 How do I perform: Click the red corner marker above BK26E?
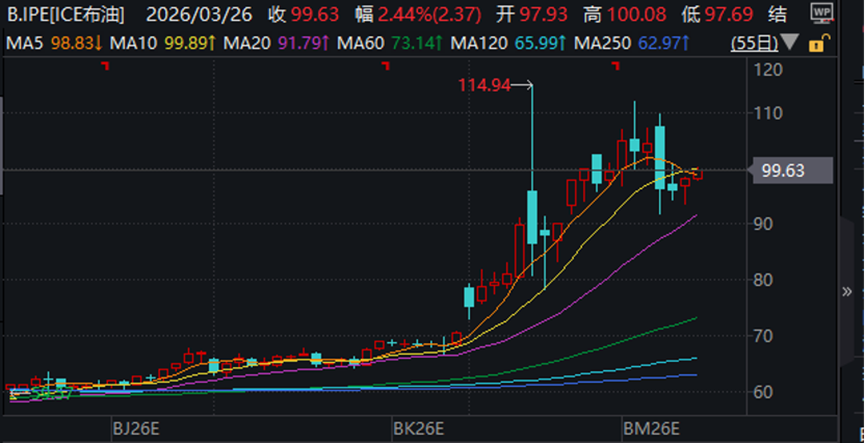click(x=385, y=65)
